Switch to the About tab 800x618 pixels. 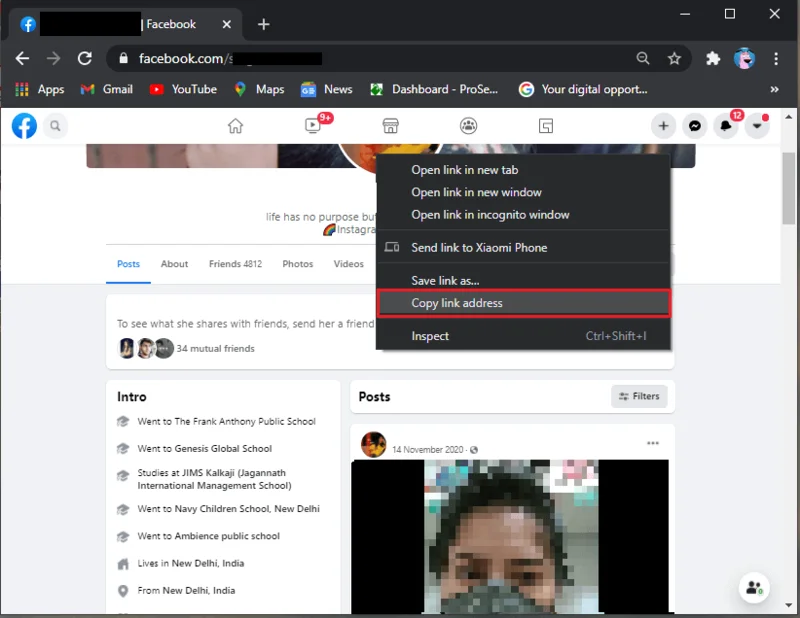pos(174,264)
